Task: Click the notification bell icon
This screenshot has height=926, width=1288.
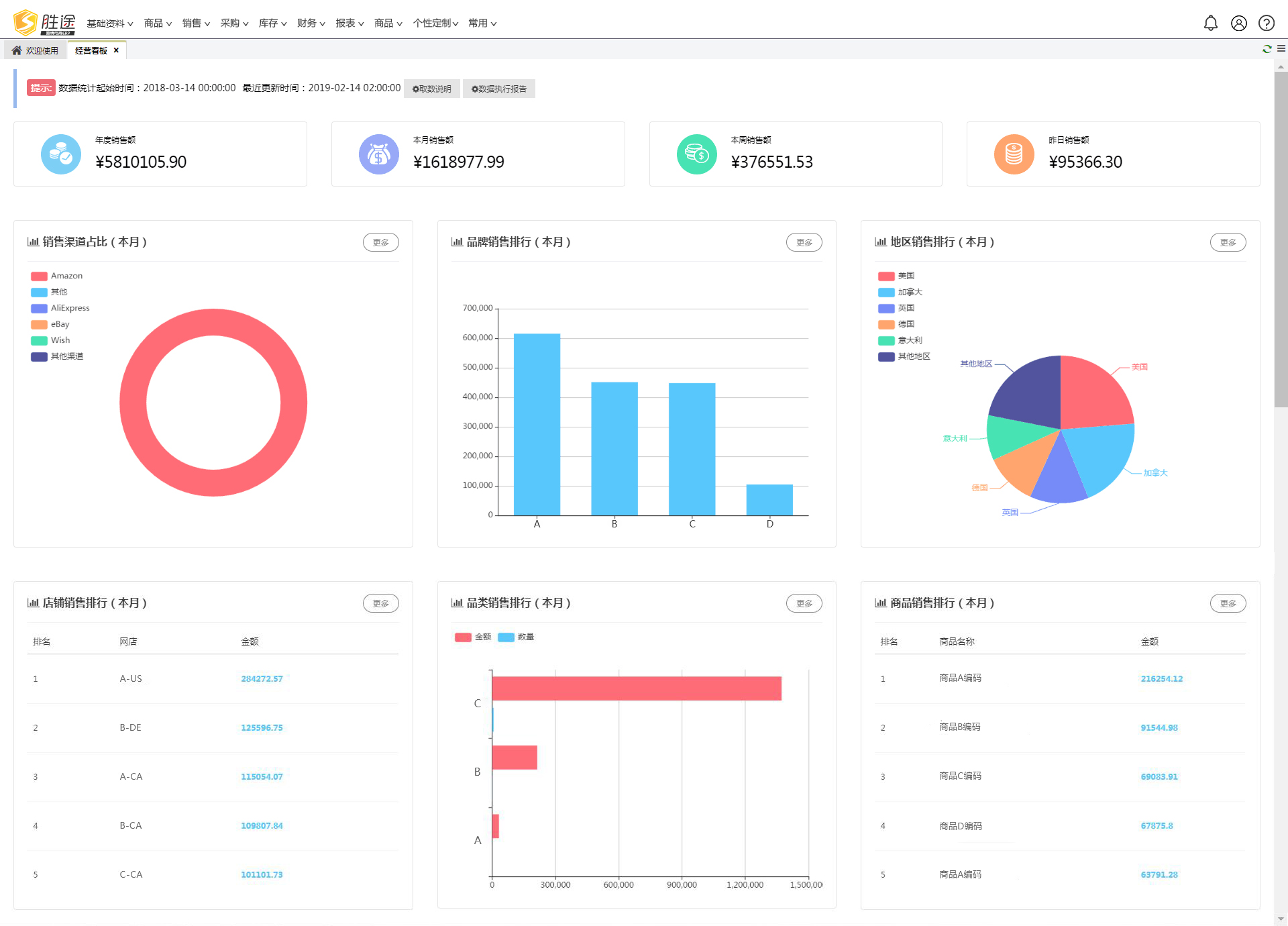Action: [1210, 23]
